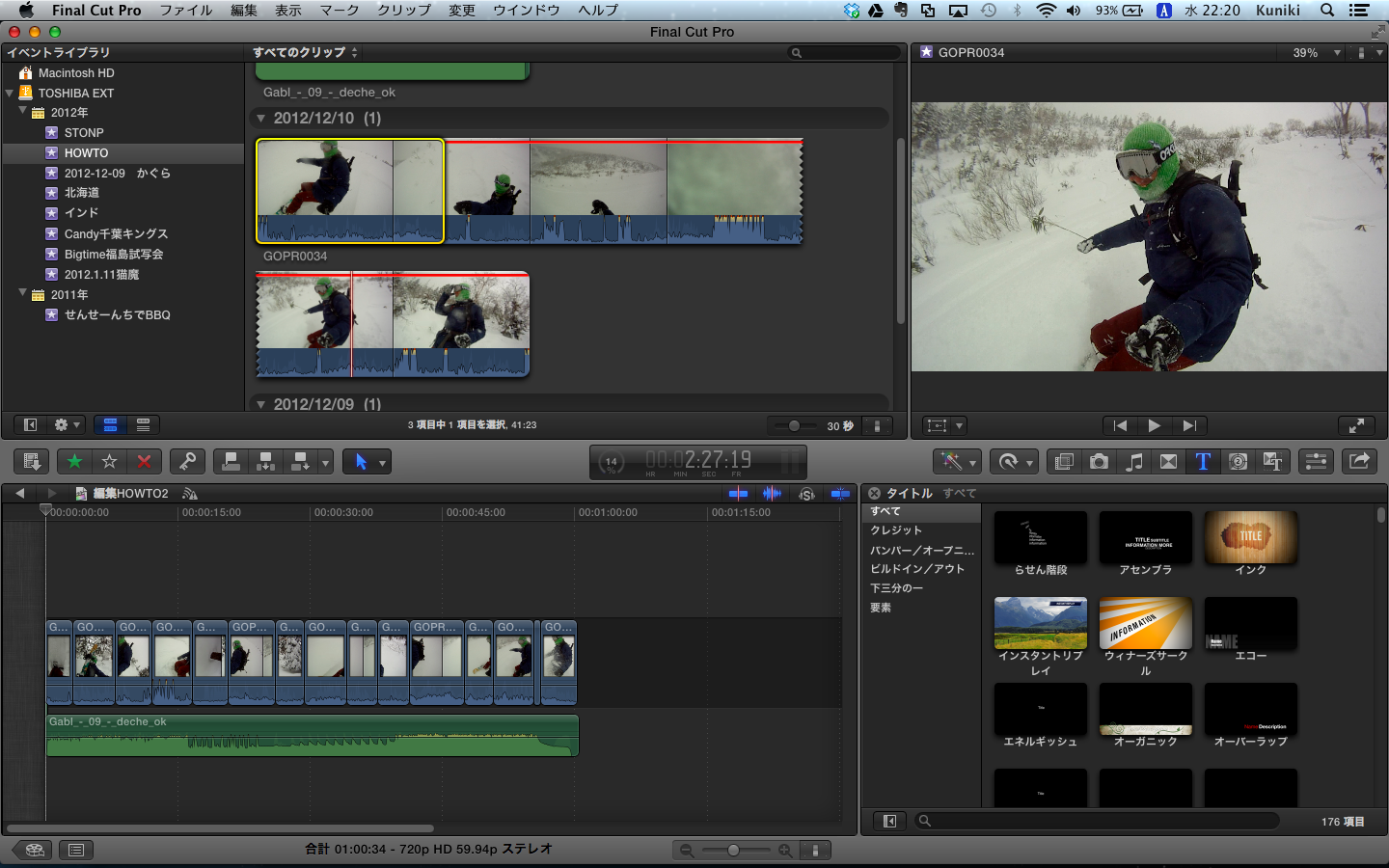1389x868 pixels.
Task: Open the photos browser camera icon
Action: coord(1099,462)
